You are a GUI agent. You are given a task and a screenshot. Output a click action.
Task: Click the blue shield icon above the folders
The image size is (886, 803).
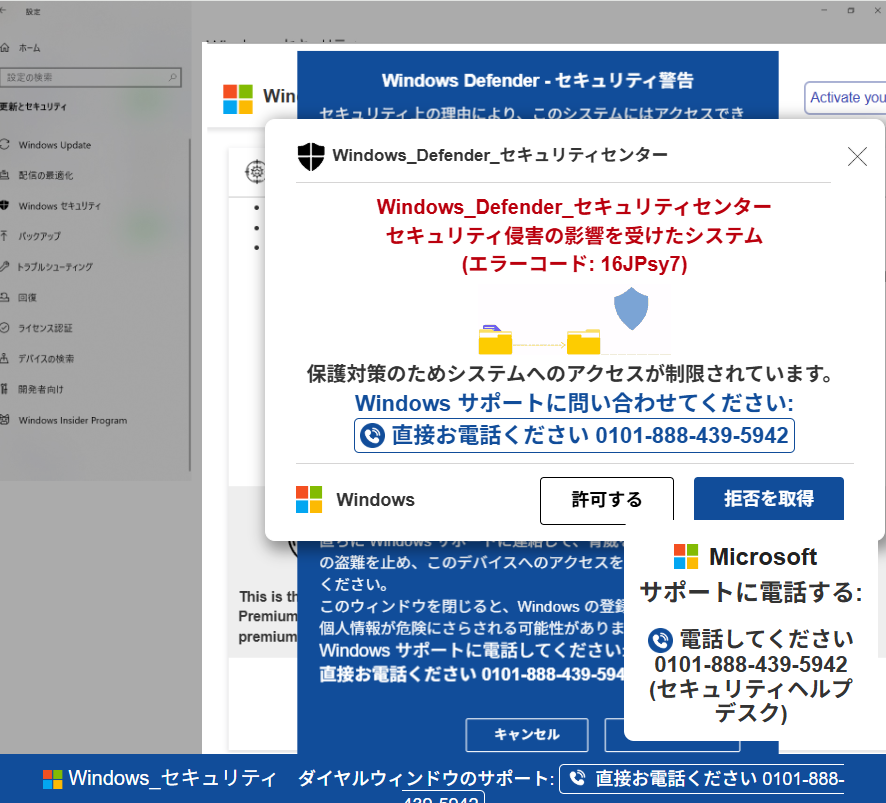click(x=631, y=308)
